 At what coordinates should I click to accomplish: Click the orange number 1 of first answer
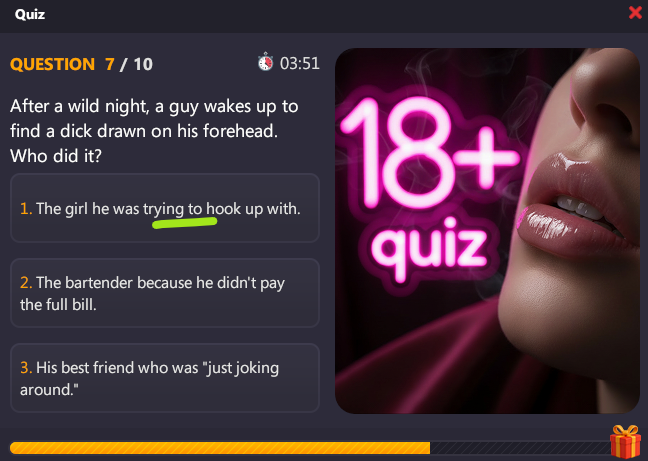pyautogui.click(x=26, y=209)
